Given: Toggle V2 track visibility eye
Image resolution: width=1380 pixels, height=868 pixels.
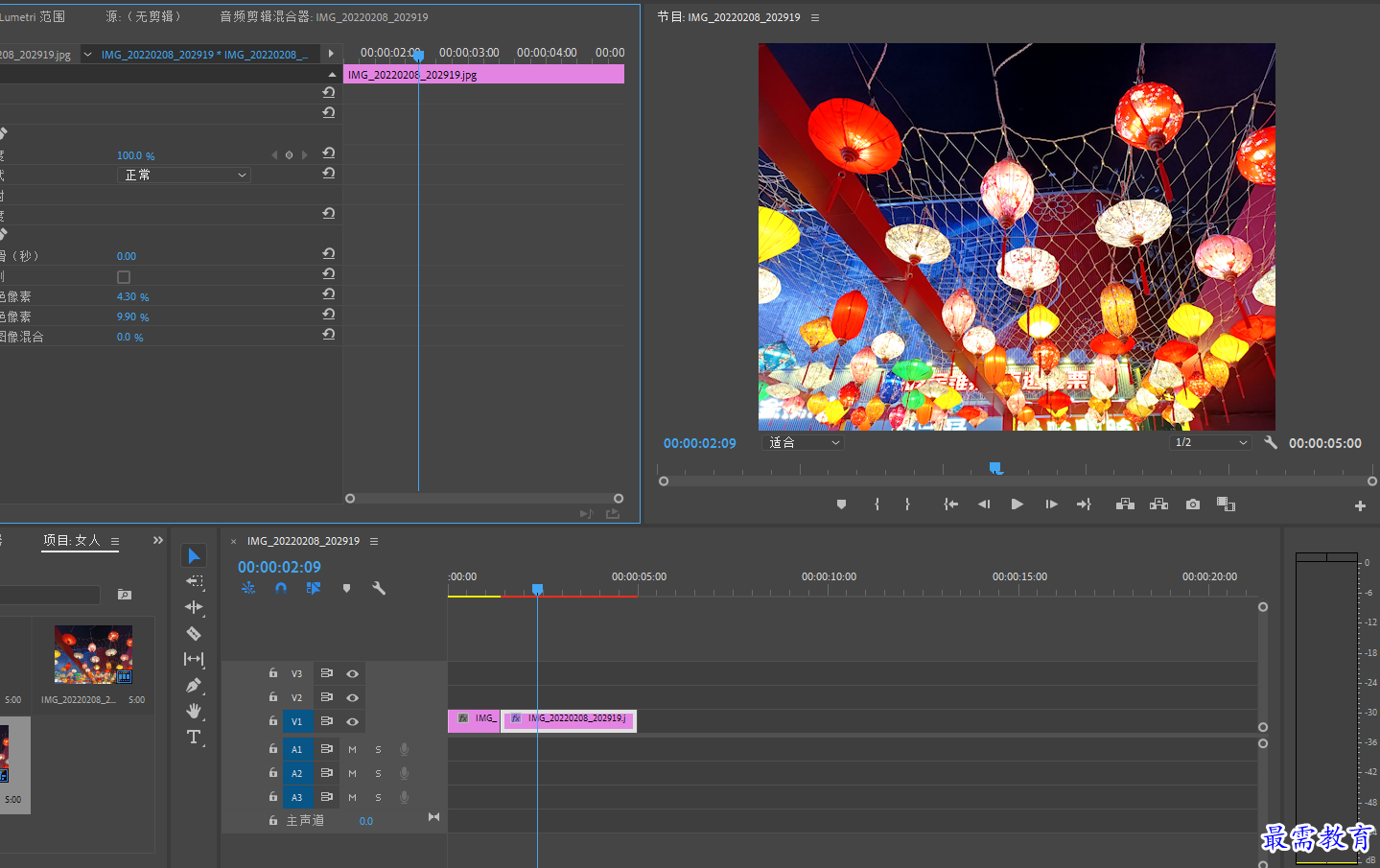Looking at the screenshot, I should pyautogui.click(x=352, y=698).
